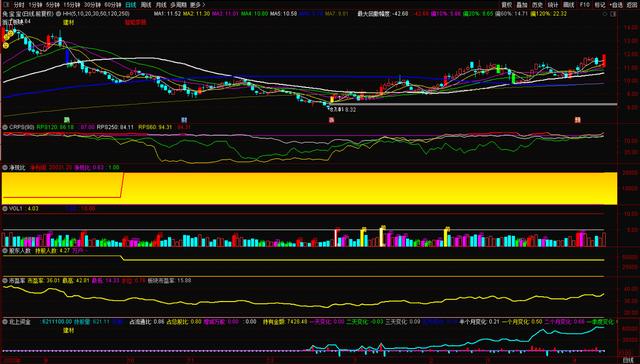This screenshot has width=640, height=364.
Task: Select the 1分钟 period tab
Action: (36, 5)
